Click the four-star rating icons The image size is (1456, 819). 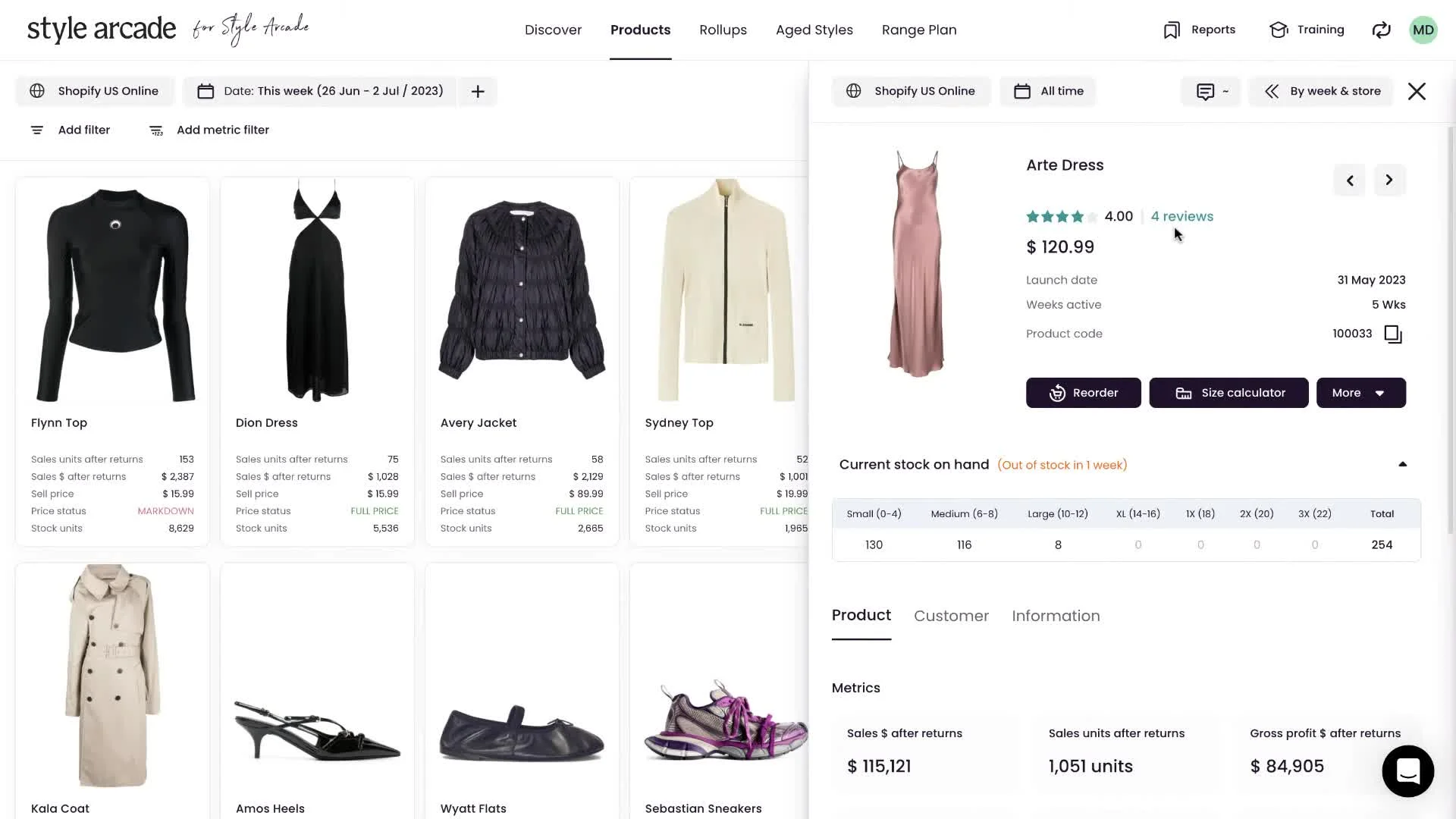[1062, 217]
